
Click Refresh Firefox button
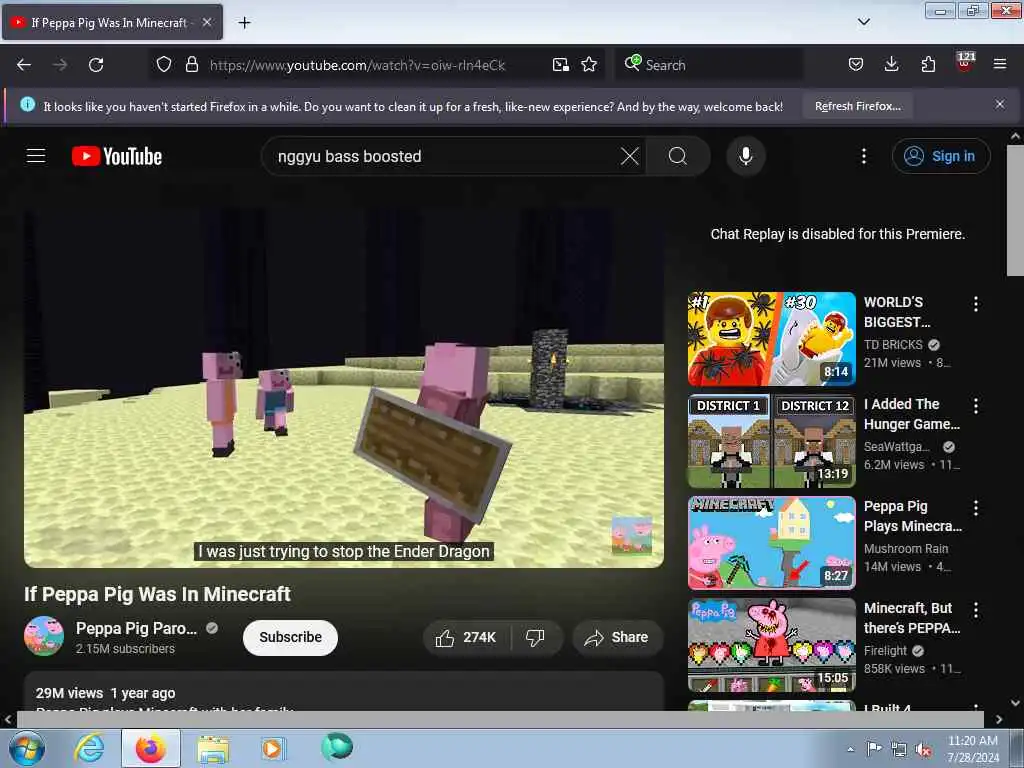857,106
